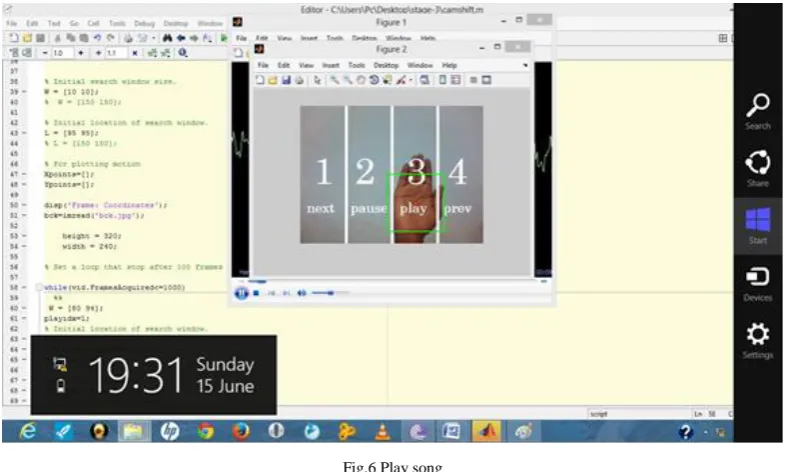Image resolution: width=787 pixels, height=472 pixels.
Task: Click Link Plot icon in Figure 2
Action: (425, 80)
